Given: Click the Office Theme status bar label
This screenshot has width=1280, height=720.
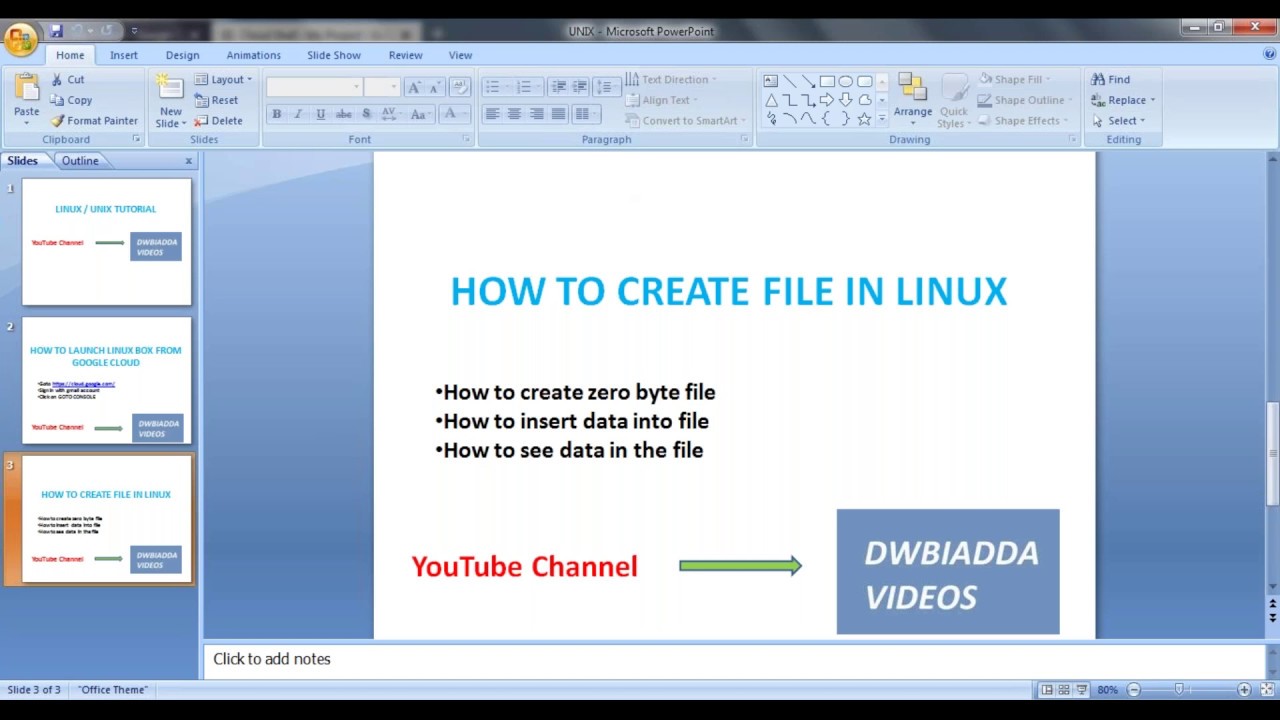Looking at the screenshot, I should pos(113,690).
